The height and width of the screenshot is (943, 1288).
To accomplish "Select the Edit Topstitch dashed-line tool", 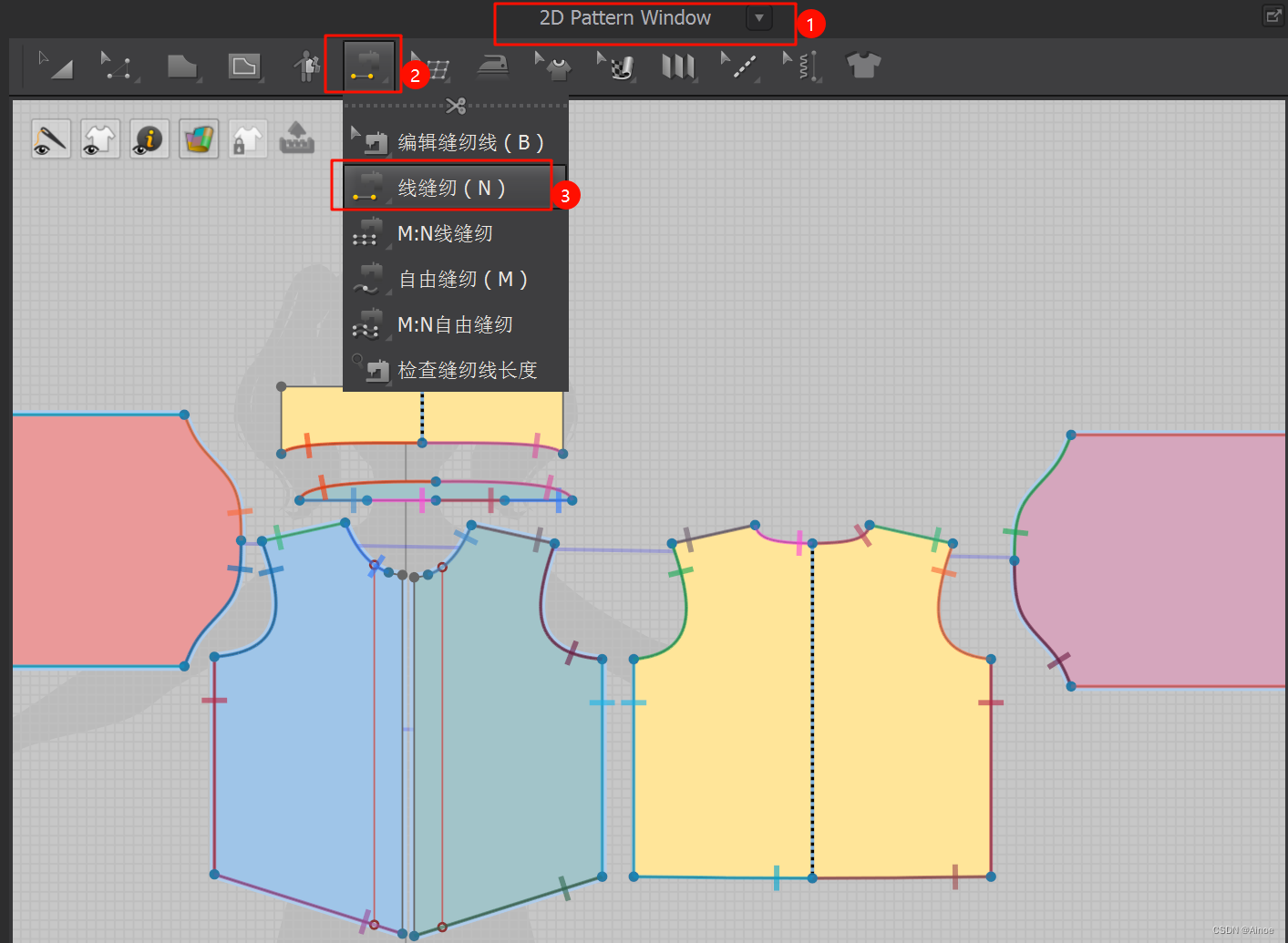I will [740, 66].
